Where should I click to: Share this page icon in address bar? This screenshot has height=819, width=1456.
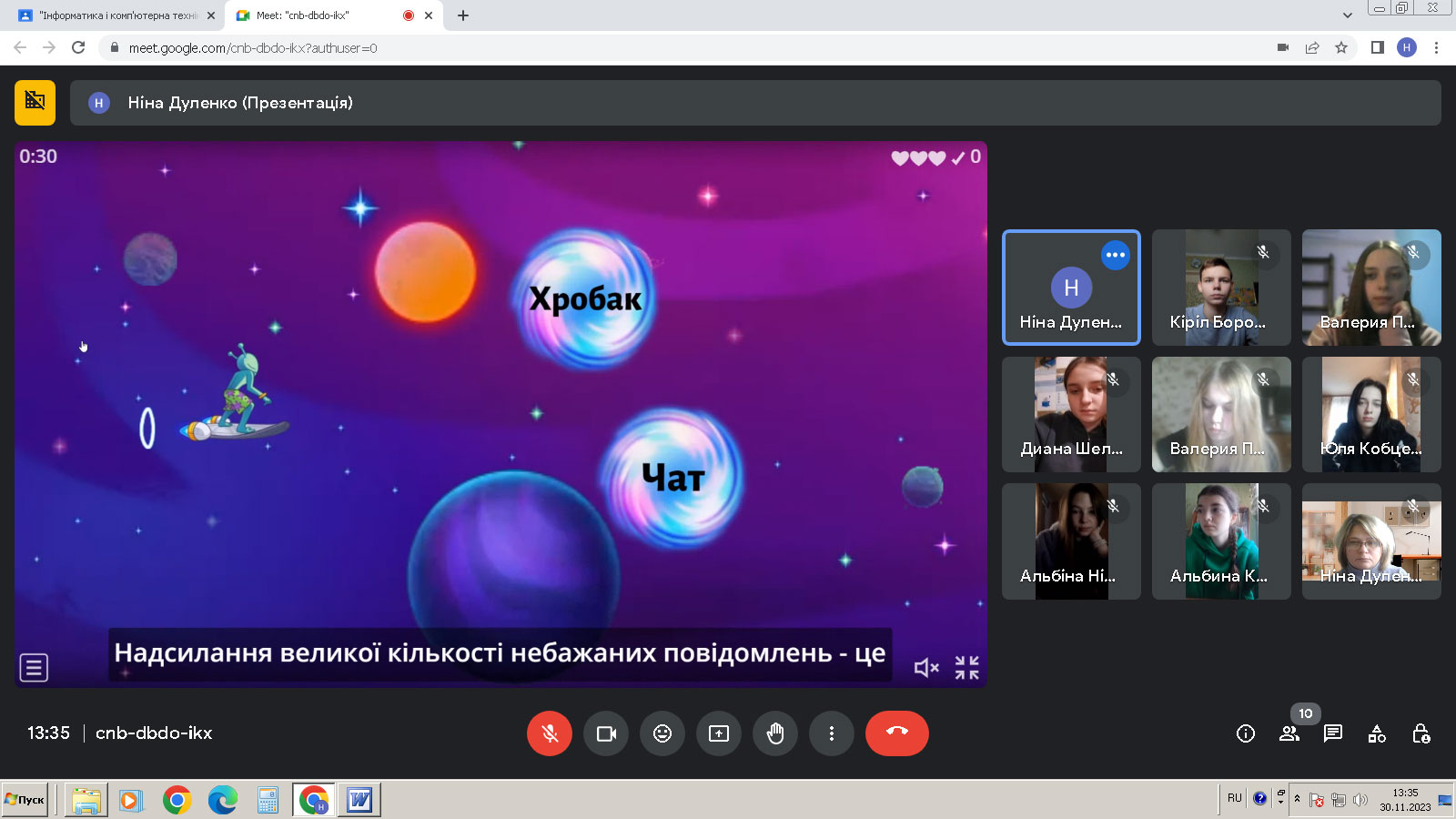pos(1312,47)
